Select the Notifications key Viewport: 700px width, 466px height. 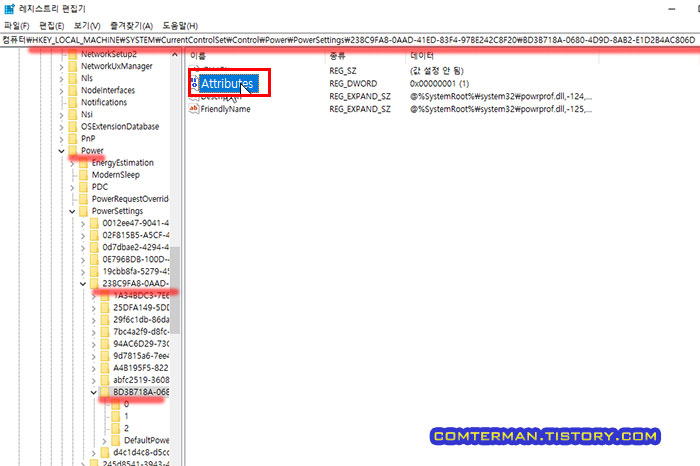[x=104, y=102]
